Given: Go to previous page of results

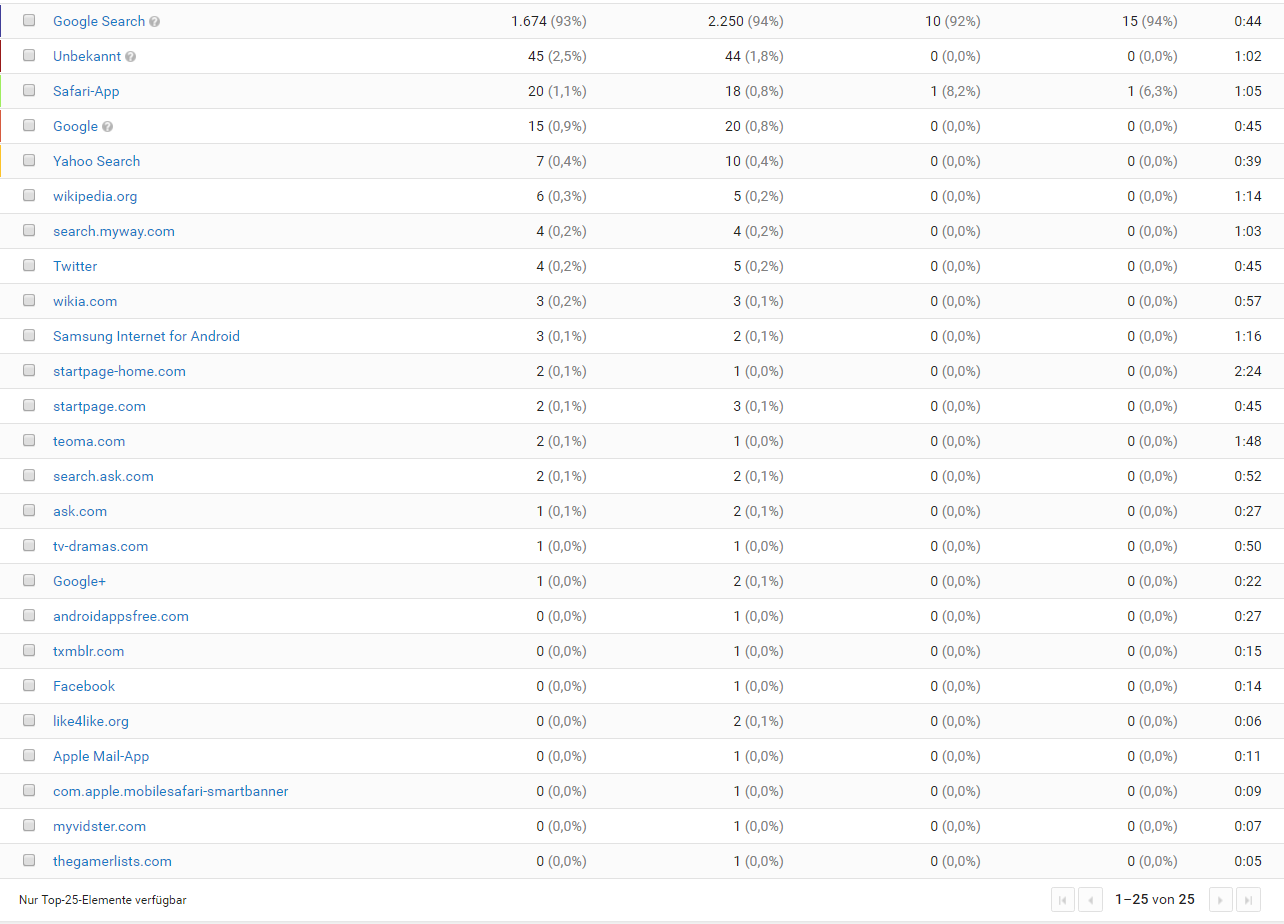Looking at the screenshot, I should coord(1090,900).
